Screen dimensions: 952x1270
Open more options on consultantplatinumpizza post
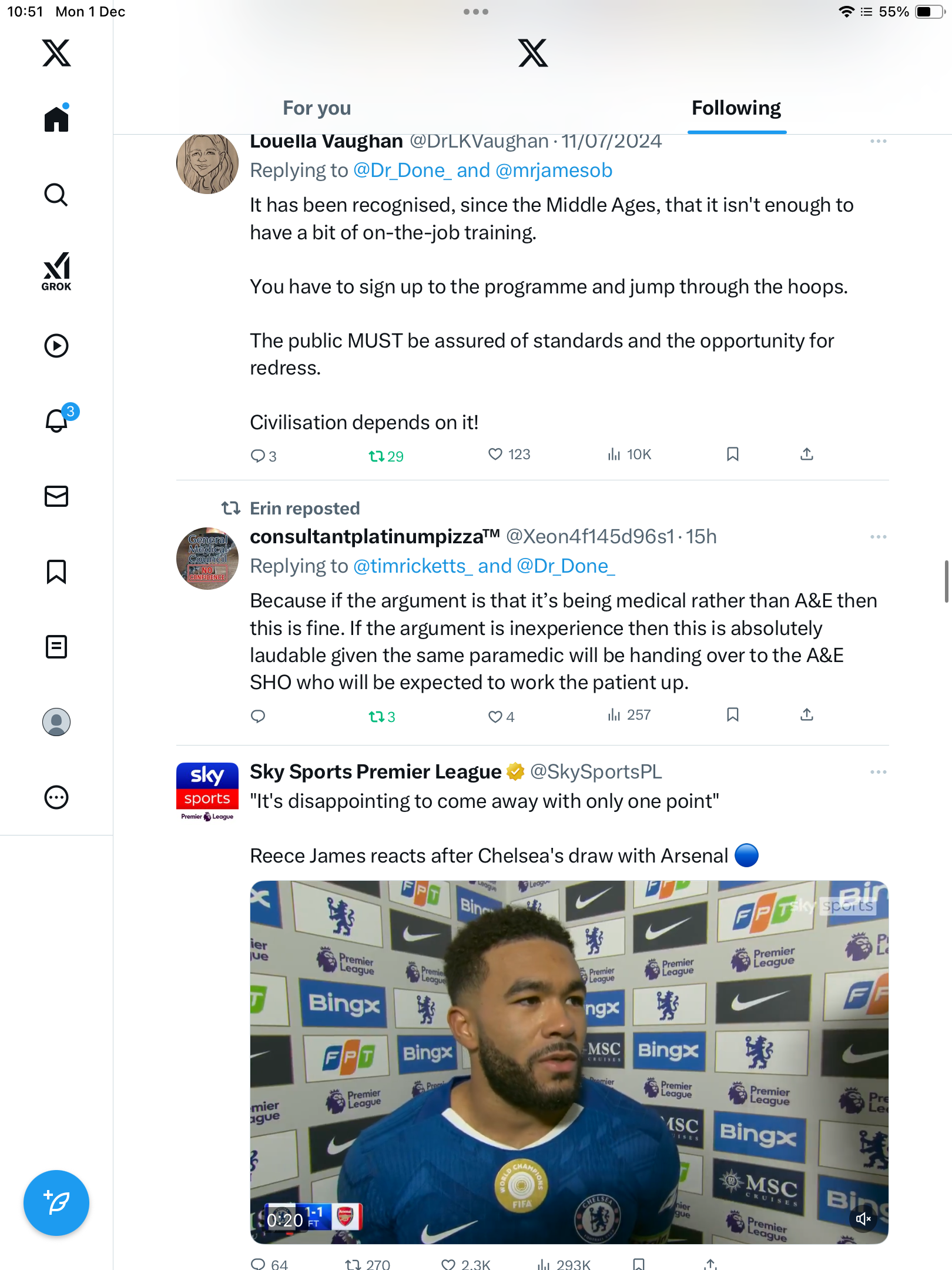tap(878, 537)
